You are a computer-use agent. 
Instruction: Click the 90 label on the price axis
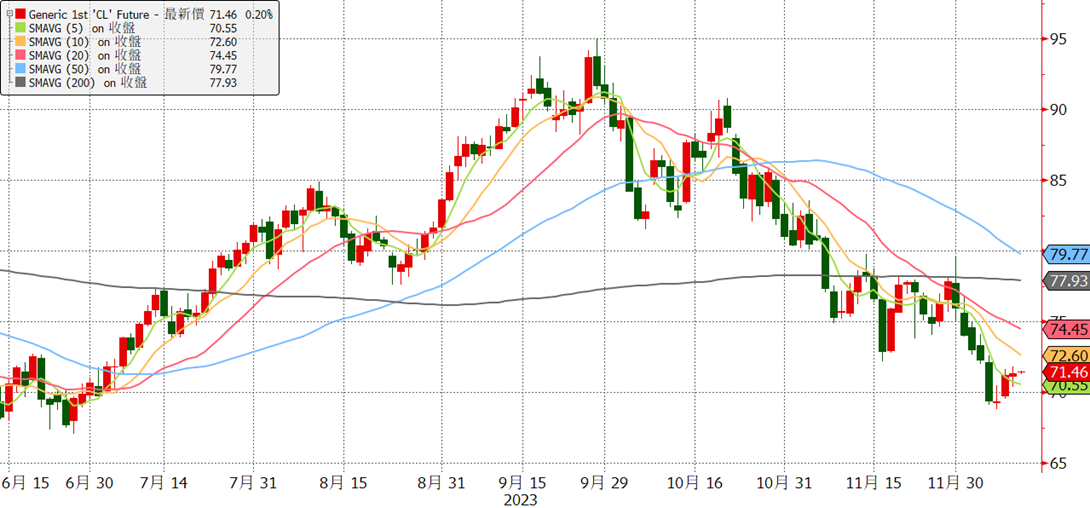pos(1058,110)
